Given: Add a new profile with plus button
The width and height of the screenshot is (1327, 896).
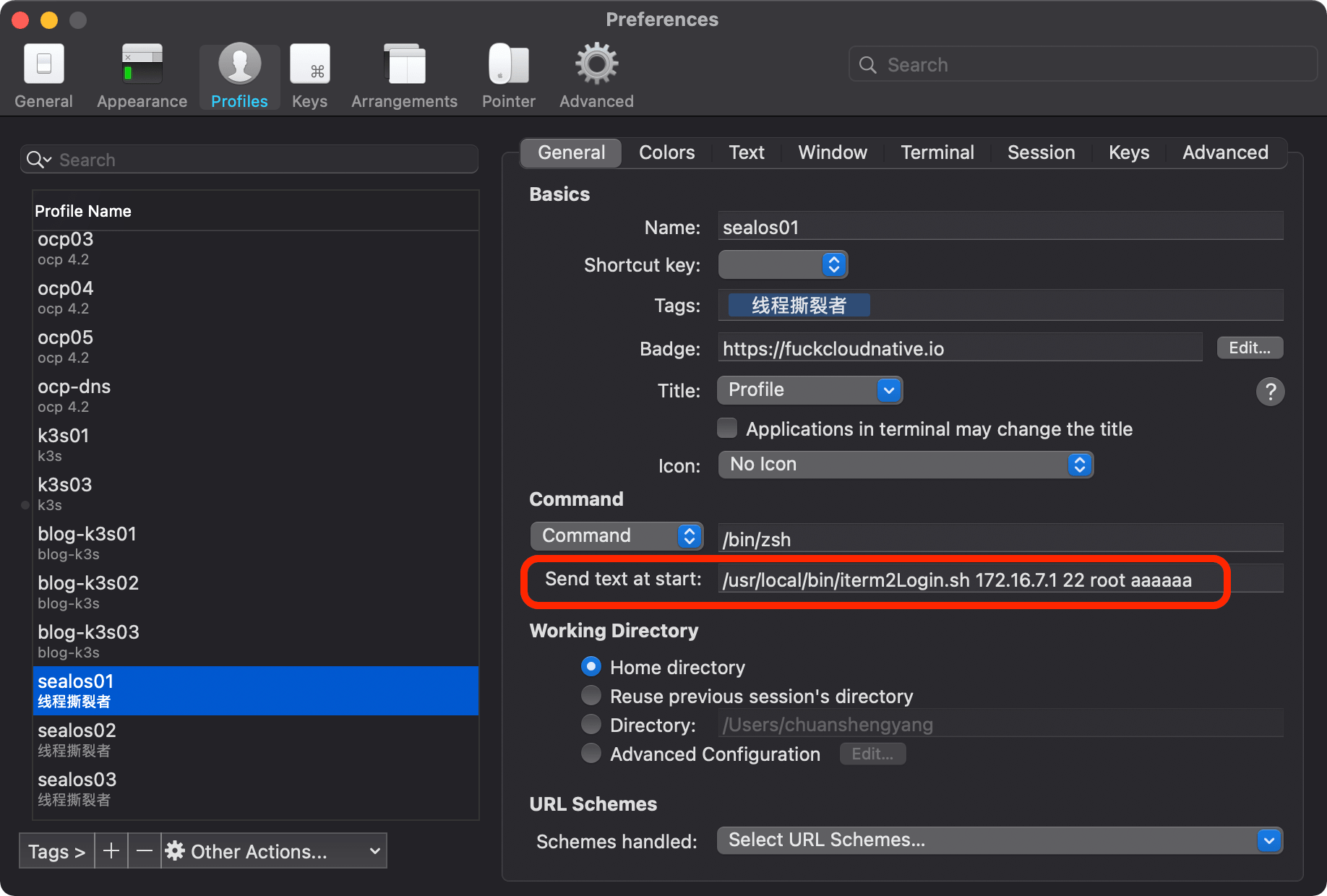Looking at the screenshot, I should [x=111, y=851].
